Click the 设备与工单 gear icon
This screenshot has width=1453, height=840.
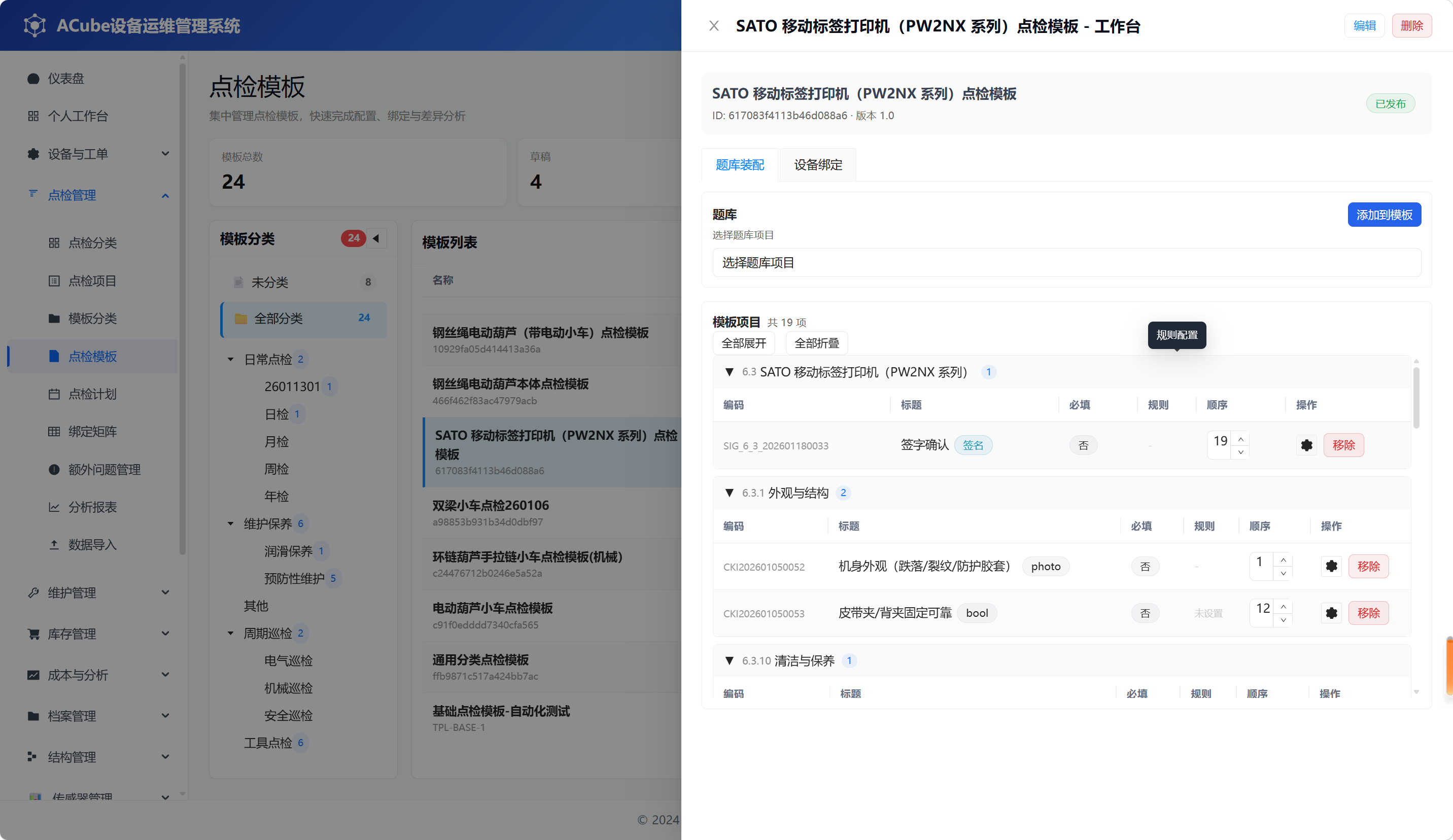[33, 154]
